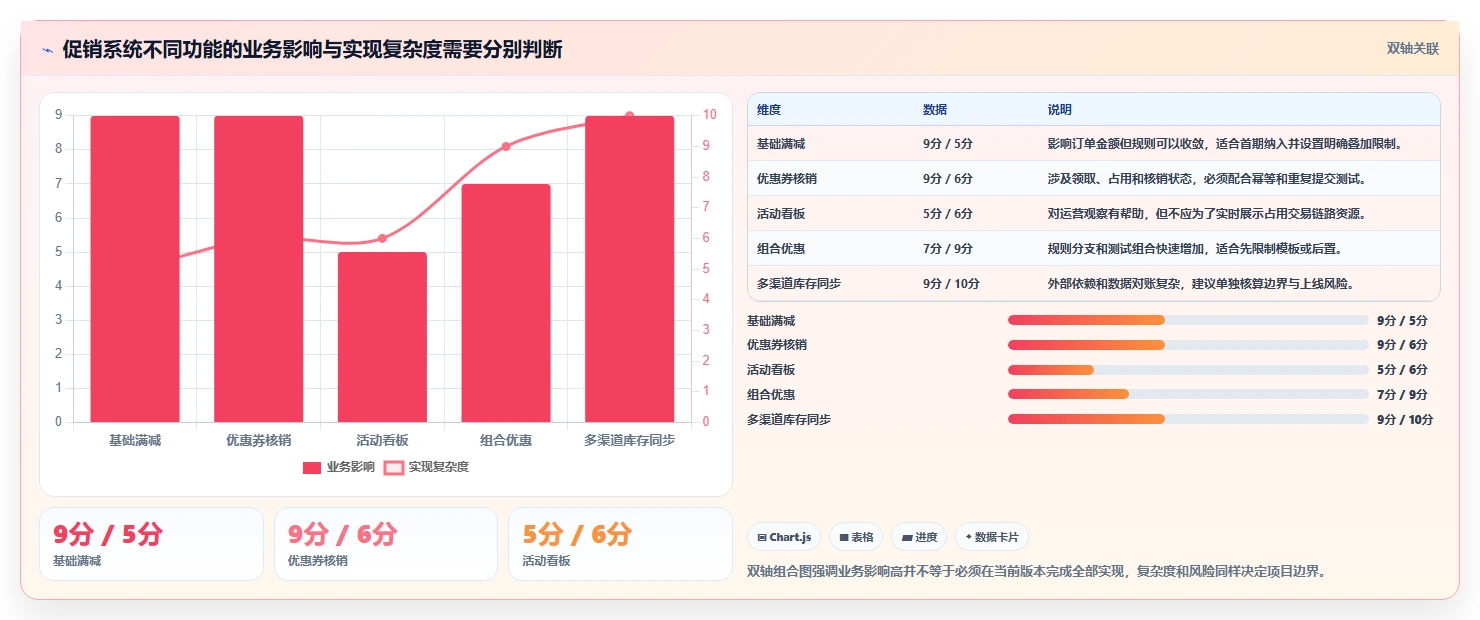
Task: Select the 基础满减 table row name
Action: click(x=781, y=143)
